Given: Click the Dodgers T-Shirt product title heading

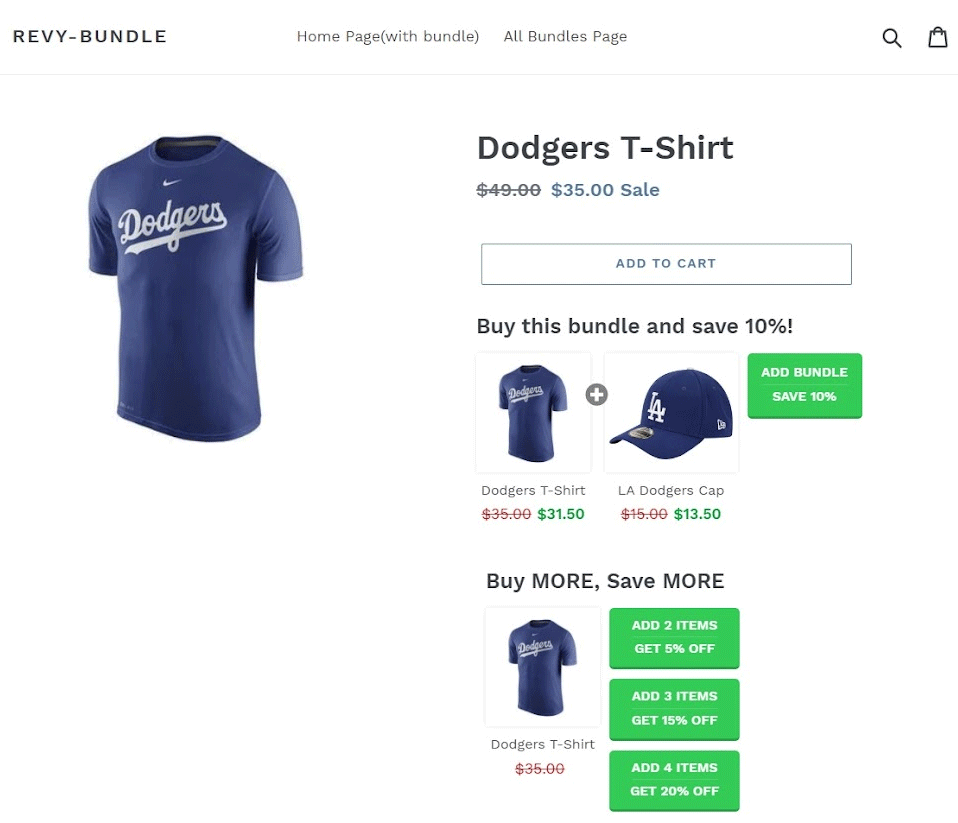Looking at the screenshot, I should click(605, 148).
